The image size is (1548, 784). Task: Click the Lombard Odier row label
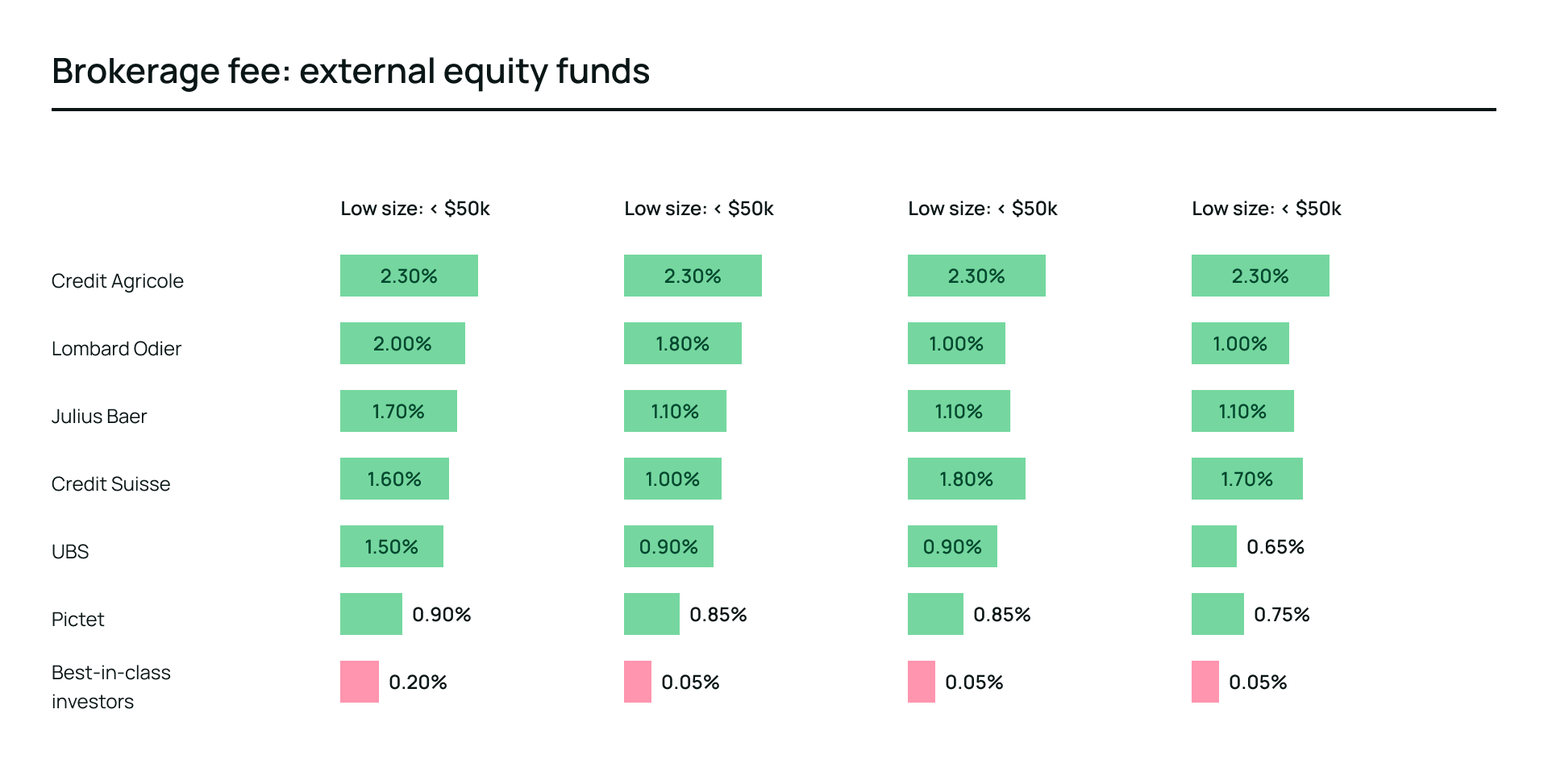click(116, 349)
